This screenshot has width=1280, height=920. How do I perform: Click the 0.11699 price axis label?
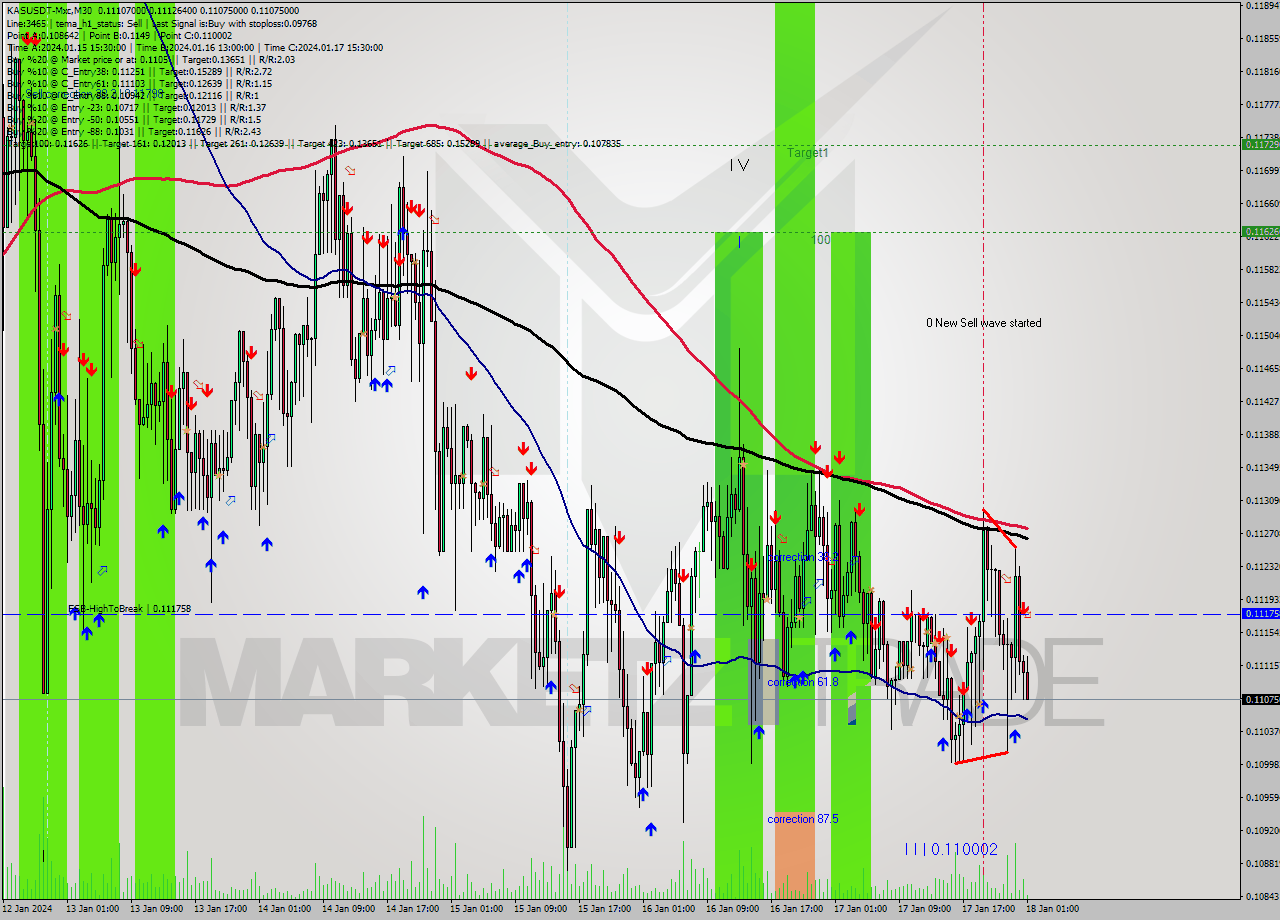click(1262, 170)
